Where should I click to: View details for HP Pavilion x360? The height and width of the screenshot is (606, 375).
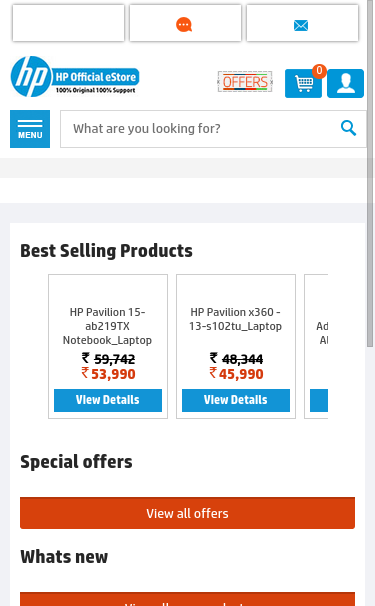coord(236,400)
